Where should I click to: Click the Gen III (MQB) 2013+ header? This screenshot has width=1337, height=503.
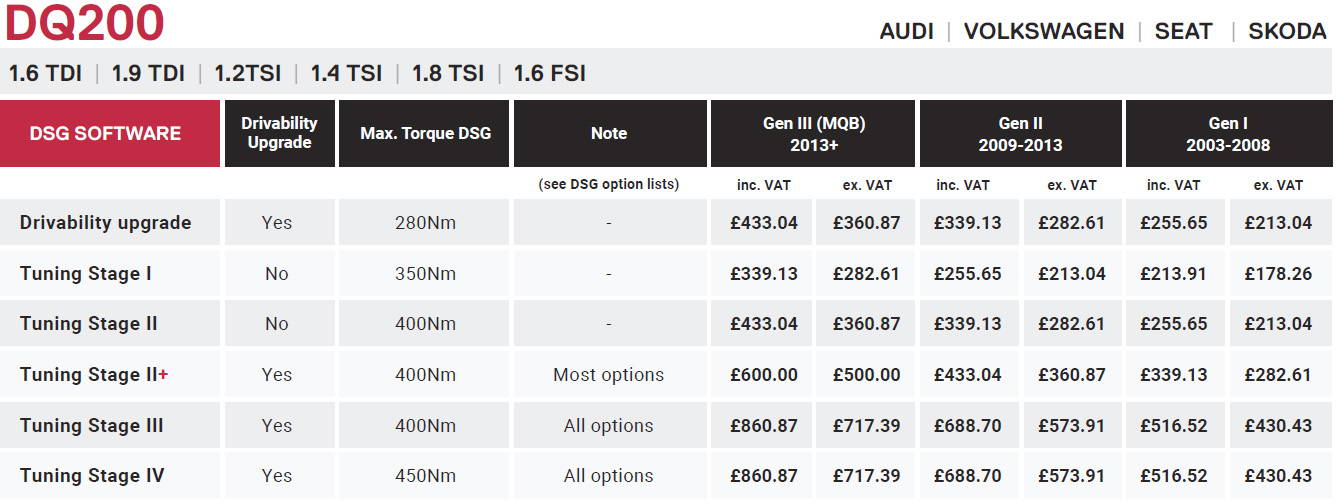click(x=812, y=133)
